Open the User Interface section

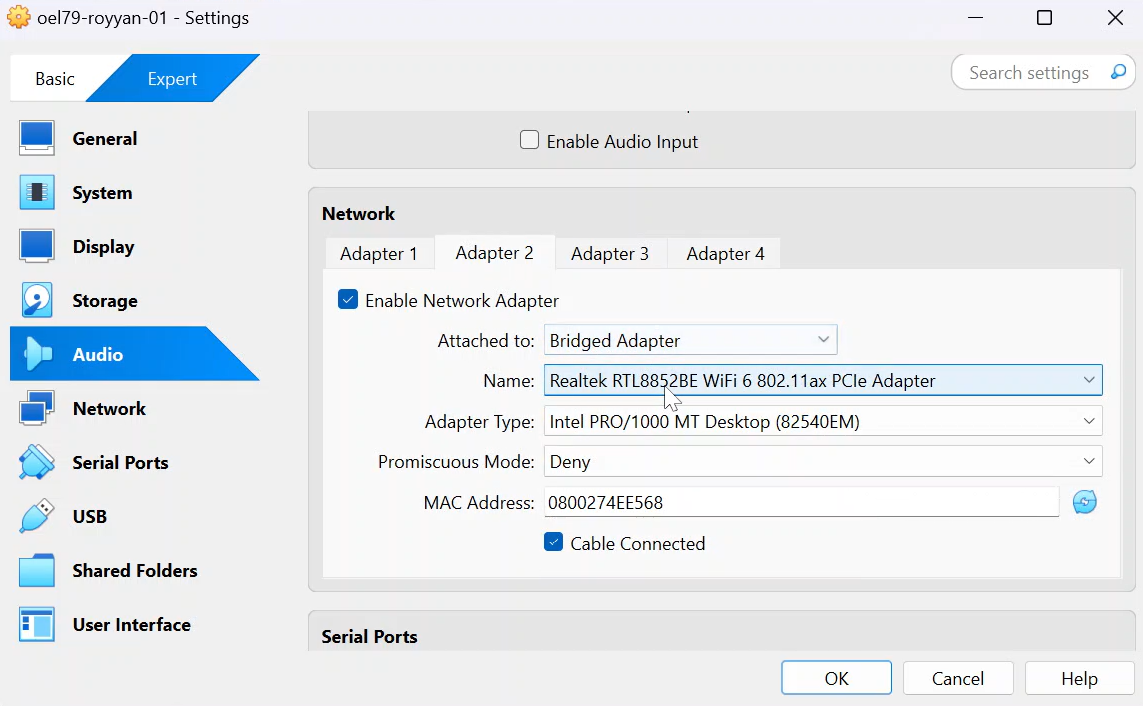pyautogui.click(x=131, y=625)
